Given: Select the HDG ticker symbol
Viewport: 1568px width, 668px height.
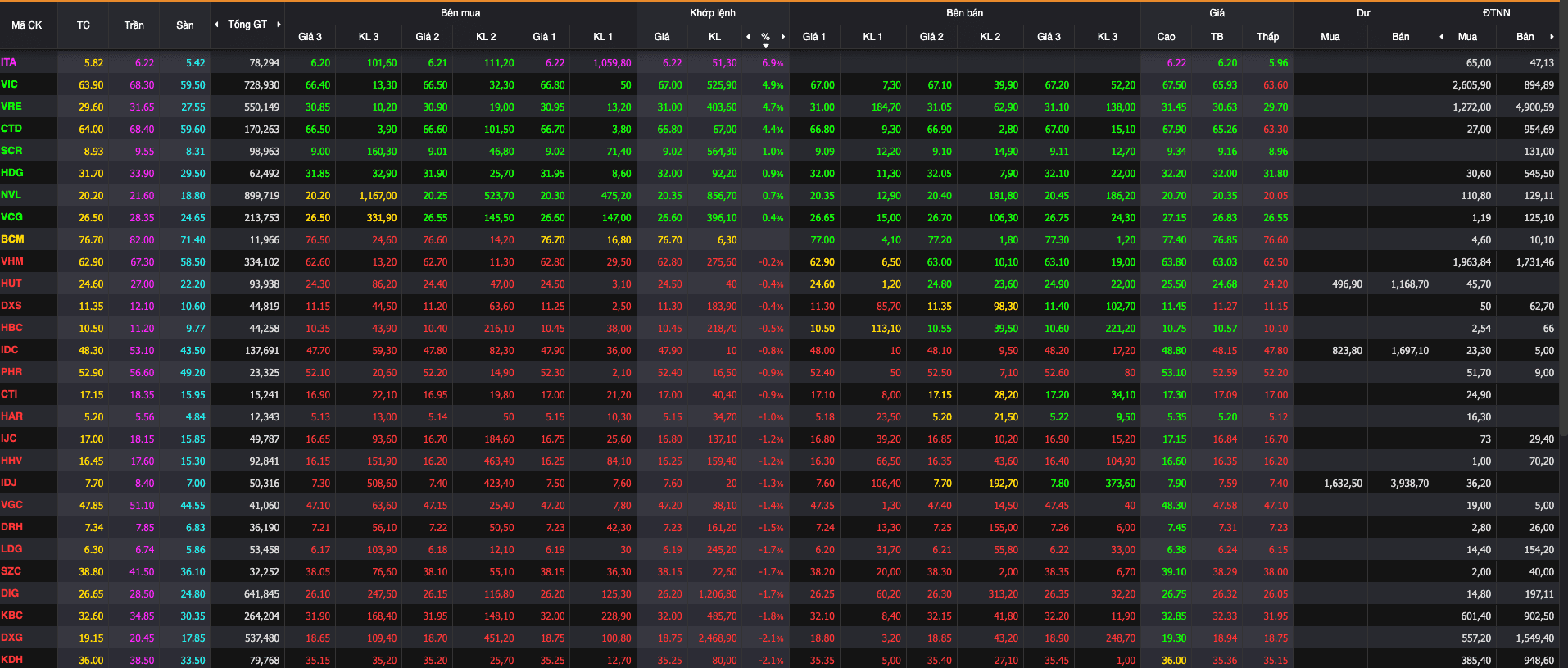Looking at the screenshot, I should coord(12,173).
